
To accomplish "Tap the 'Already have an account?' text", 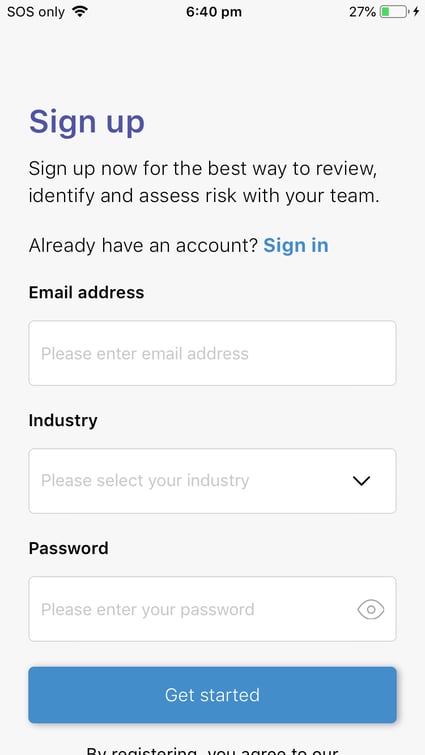I will (x=144, y=246).
